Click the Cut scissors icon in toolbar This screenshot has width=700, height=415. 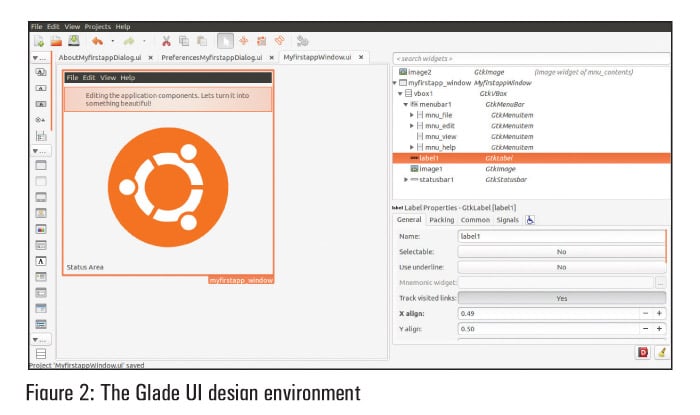click(x=166, y=41)
